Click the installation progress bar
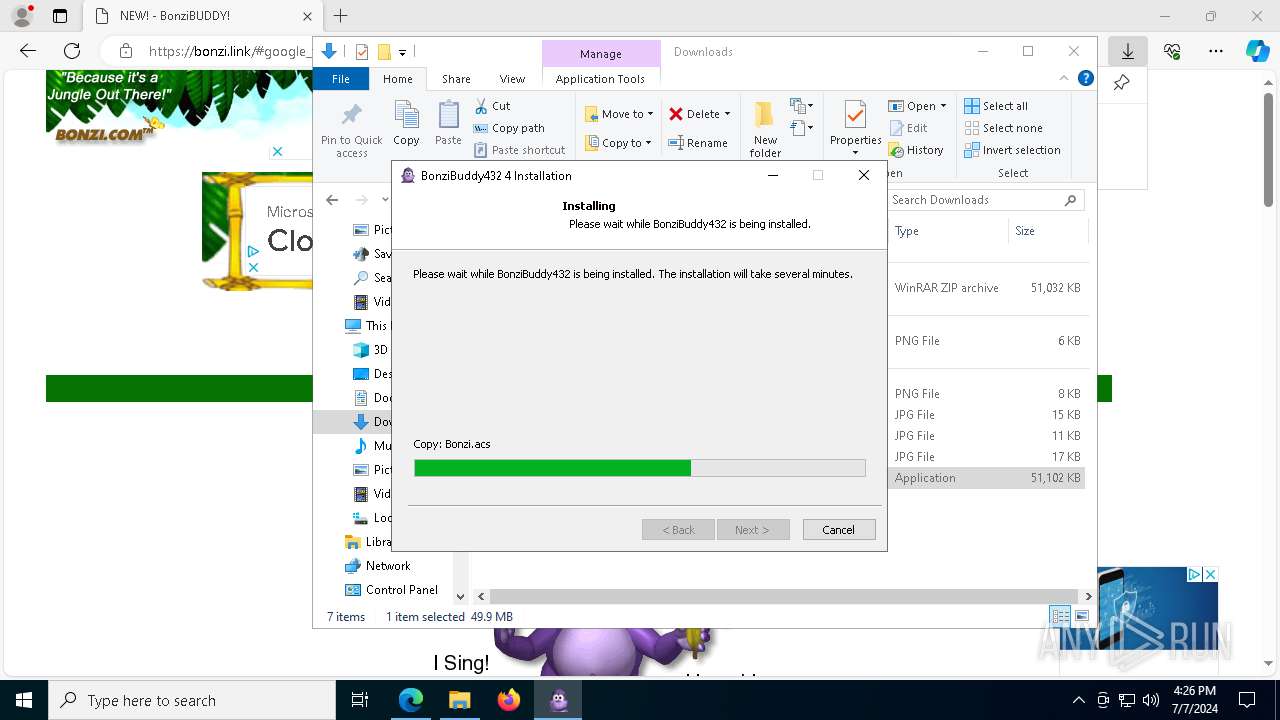This screenshot has width=1280, height=720. (640, 468)
